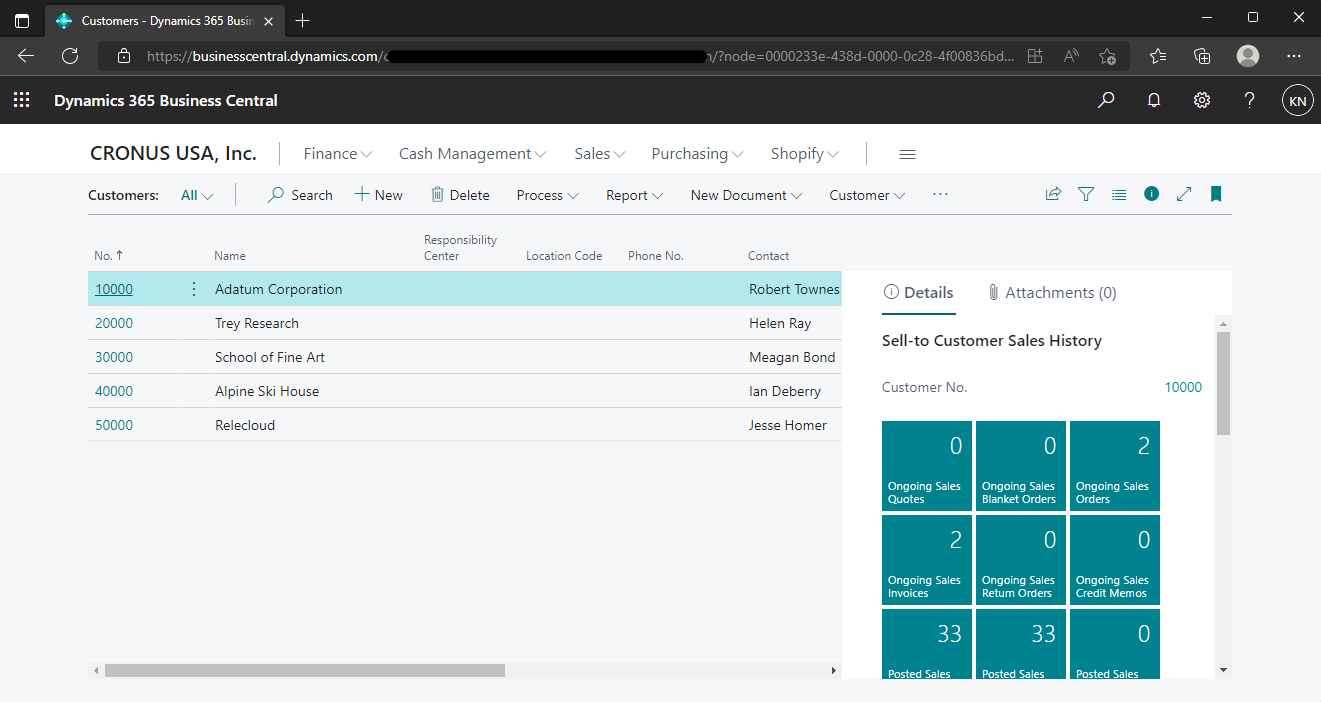This screenshot has width=1321, height=702.
Task: Open browser settings and more menu
Action: click(1294, 56)
